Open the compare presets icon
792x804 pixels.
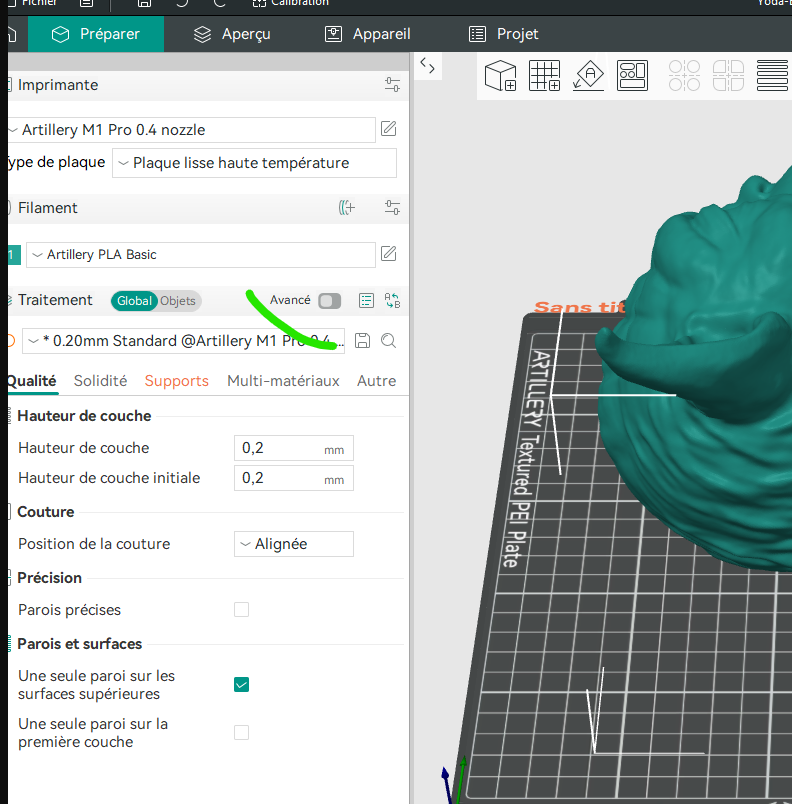point(392,300)
